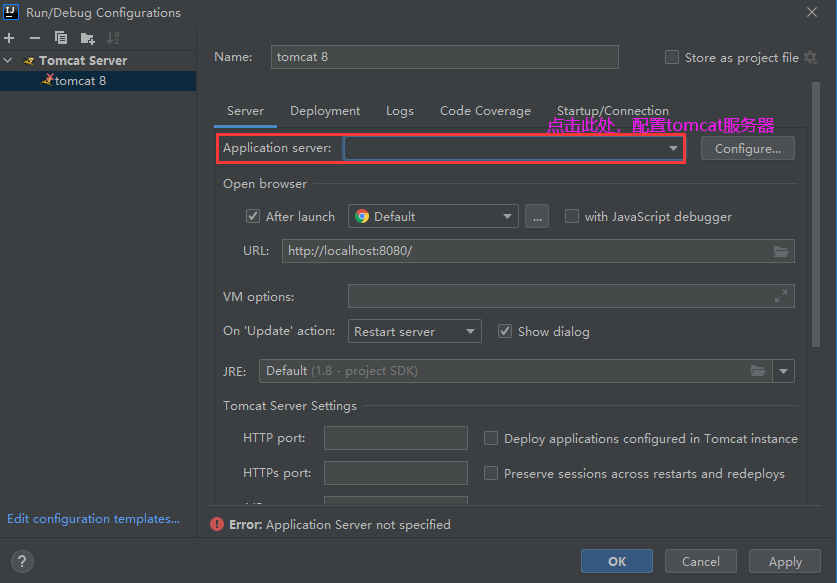Switch to the Server tab
Image resolution: width=837 pixels, height=583 pixels.
(x=245, y=111)
